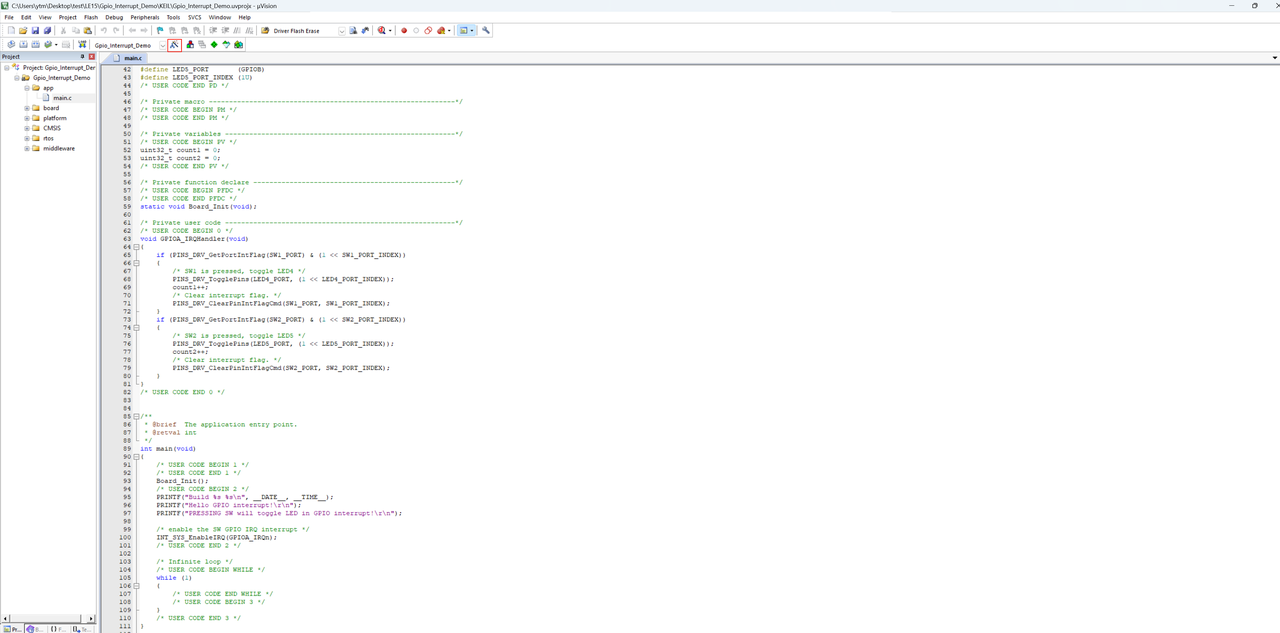Collapse the app folder
The width and height of the screenshot is (1280, 633).
tap(27, 88)
